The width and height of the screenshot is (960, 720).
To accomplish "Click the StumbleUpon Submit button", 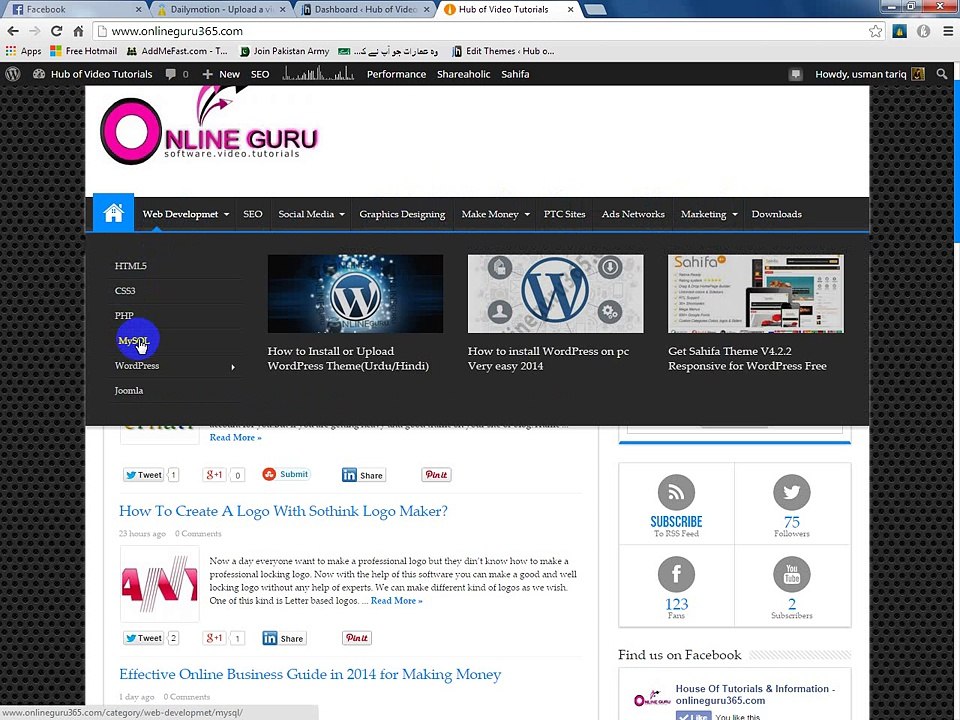I will pyautogui.click(x=286, y=474).
